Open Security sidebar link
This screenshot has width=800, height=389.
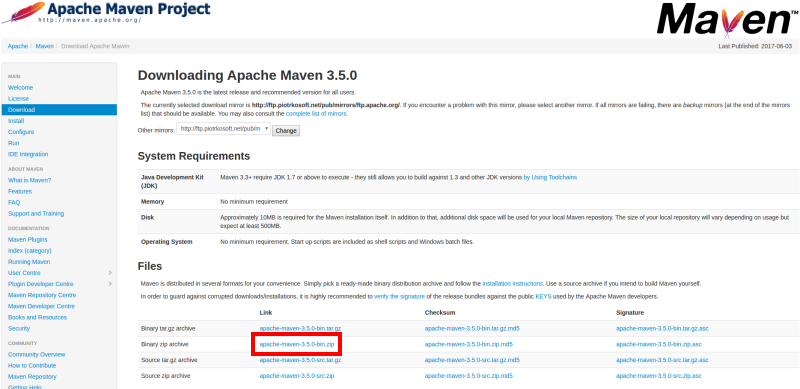click(19, 329)
